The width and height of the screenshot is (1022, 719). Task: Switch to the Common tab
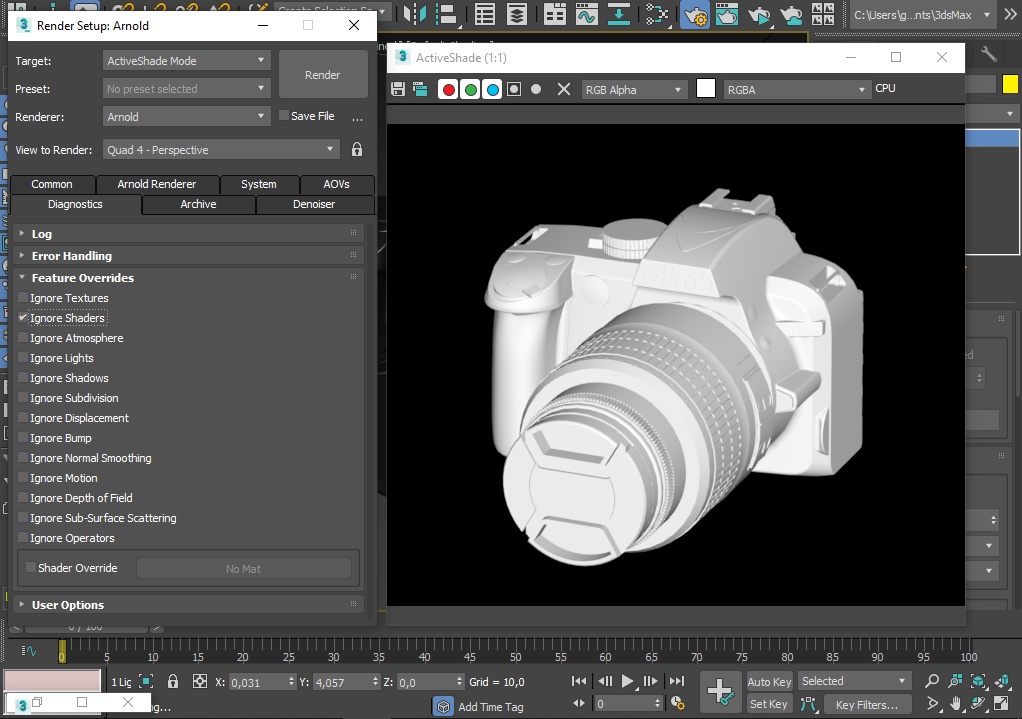52,184
